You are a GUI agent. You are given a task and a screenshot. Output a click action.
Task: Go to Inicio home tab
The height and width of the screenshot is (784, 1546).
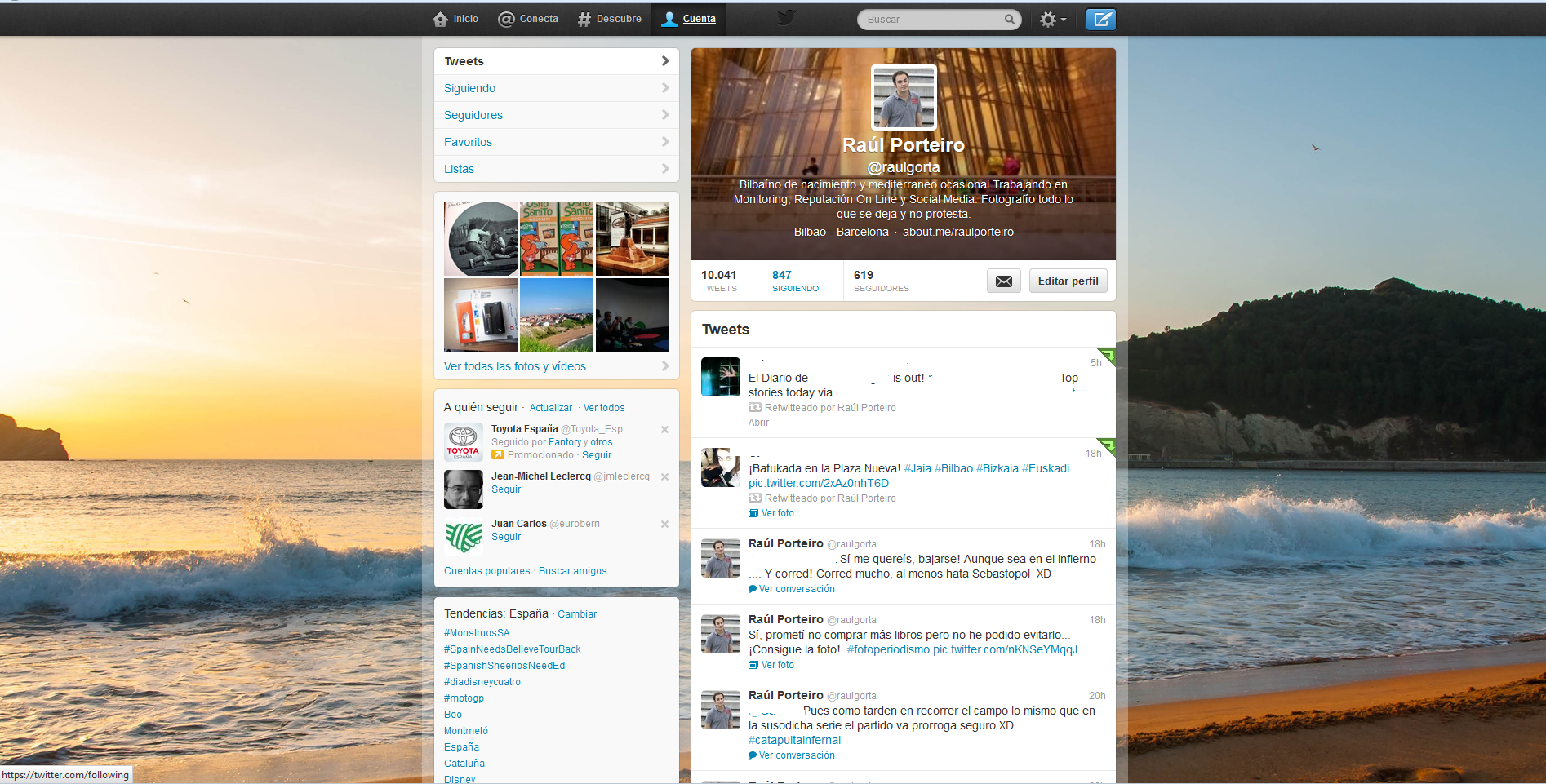pyautogui.click(x=455, y=19)
